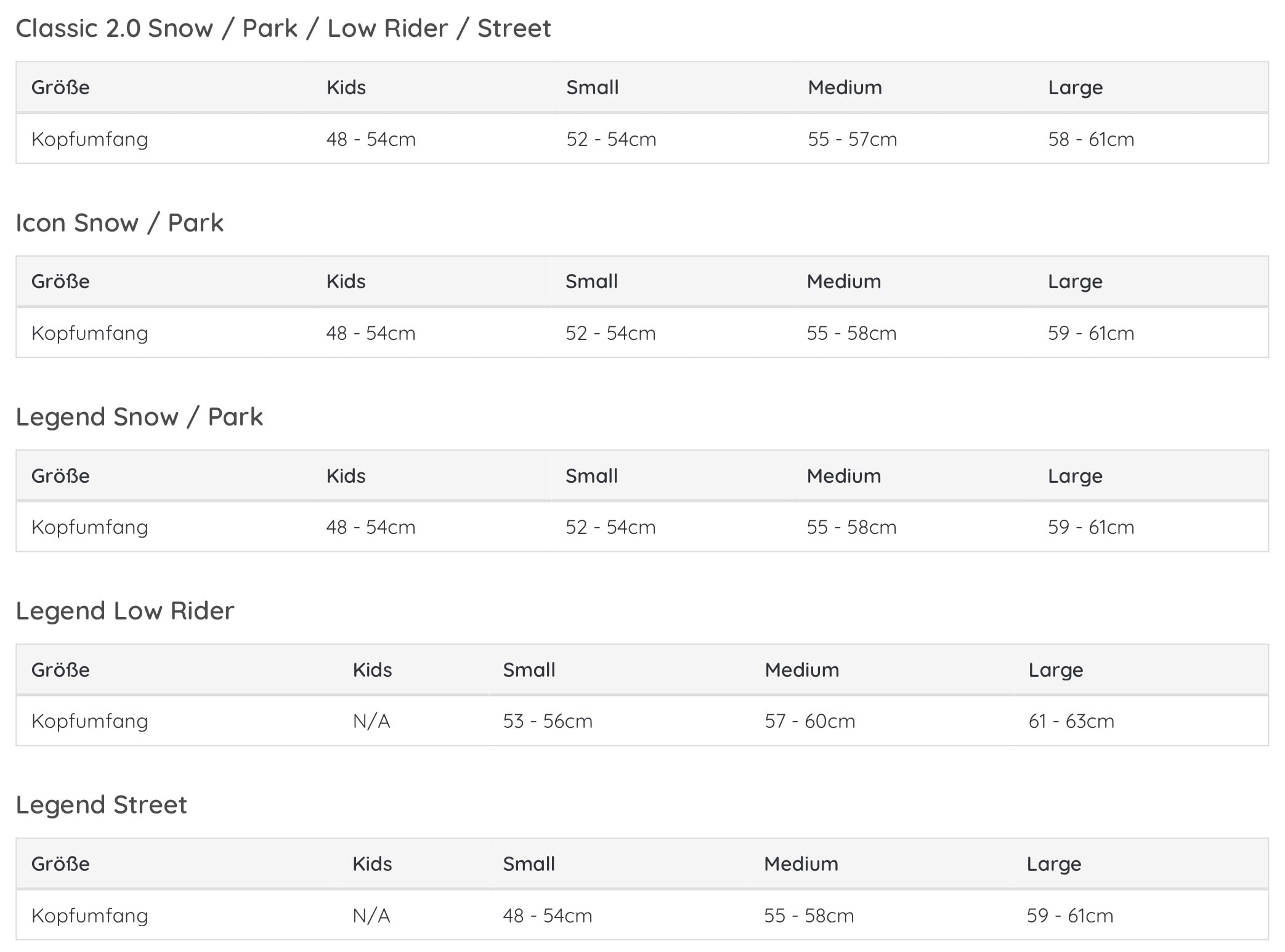Screen dimensions: 1285x952
Task: Click the Icon Snow Large value 59 - 61cm
Action: pos(1091,333)
